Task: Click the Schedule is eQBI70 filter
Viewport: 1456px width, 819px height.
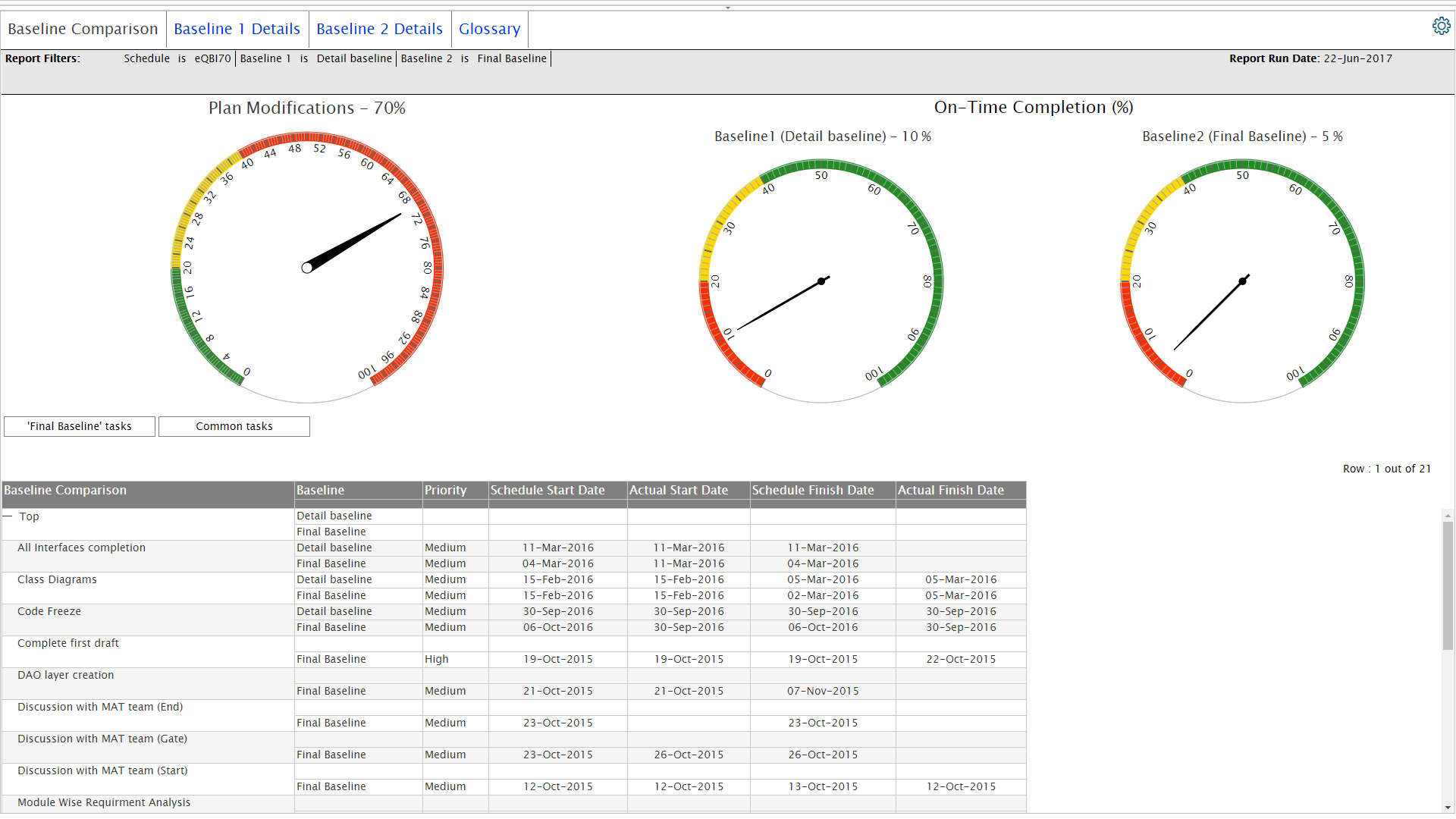Action: (x=177, y=58)
